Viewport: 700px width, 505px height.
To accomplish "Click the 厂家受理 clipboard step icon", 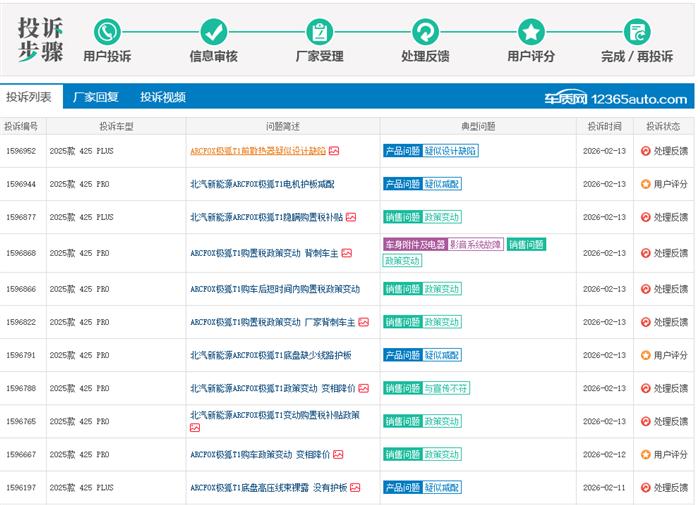I will pos(319,31).
